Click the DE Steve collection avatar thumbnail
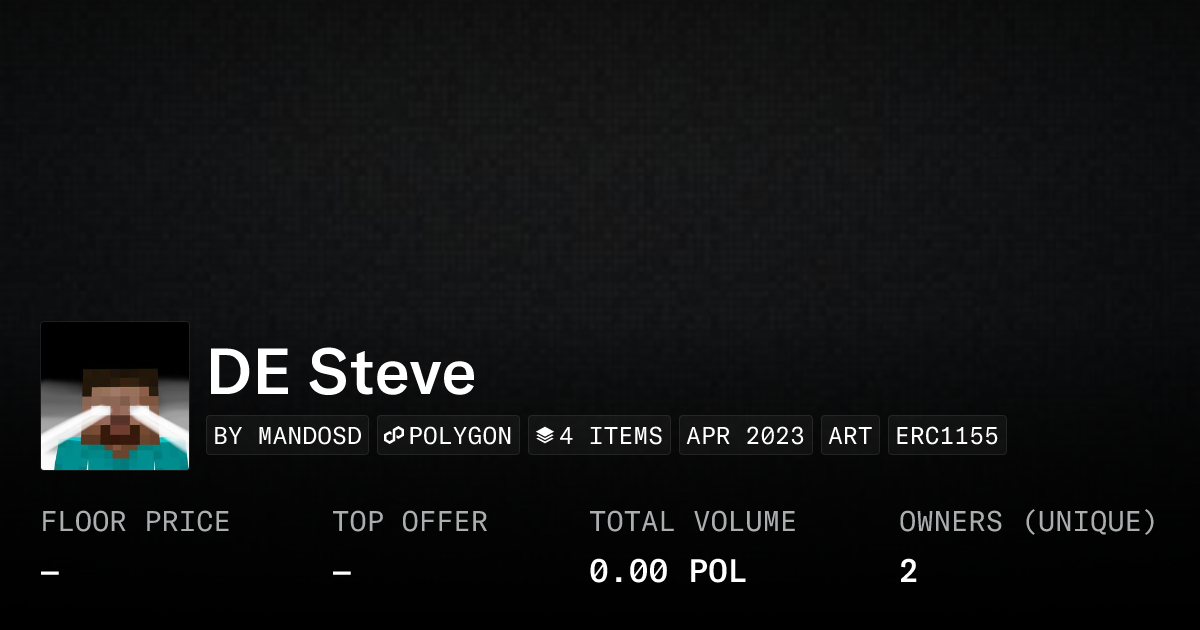The height and width of the screenshot is (630, 1200). pos(115,396)
